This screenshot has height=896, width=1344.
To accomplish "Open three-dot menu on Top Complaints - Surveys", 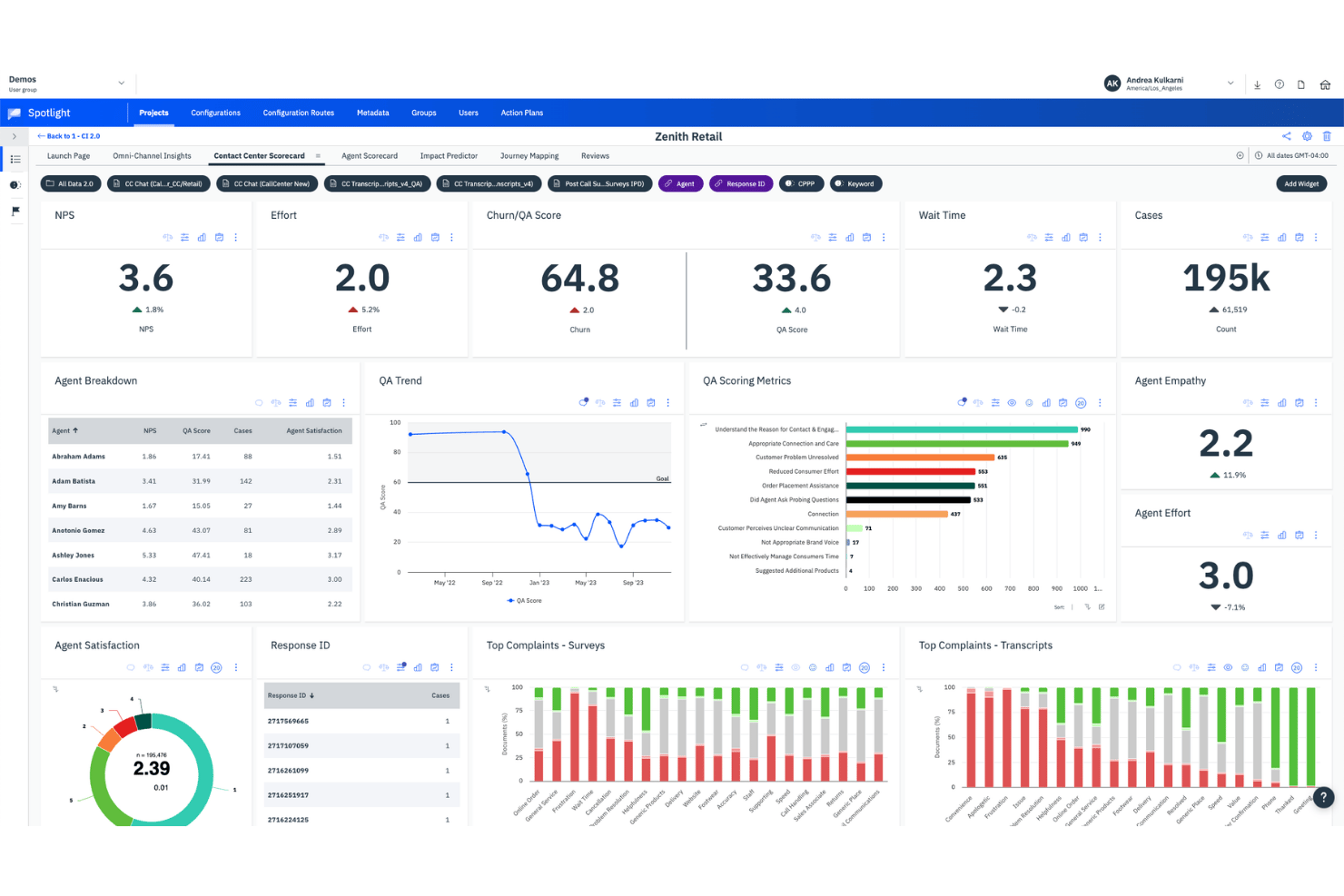I will [x=883, y=668].
